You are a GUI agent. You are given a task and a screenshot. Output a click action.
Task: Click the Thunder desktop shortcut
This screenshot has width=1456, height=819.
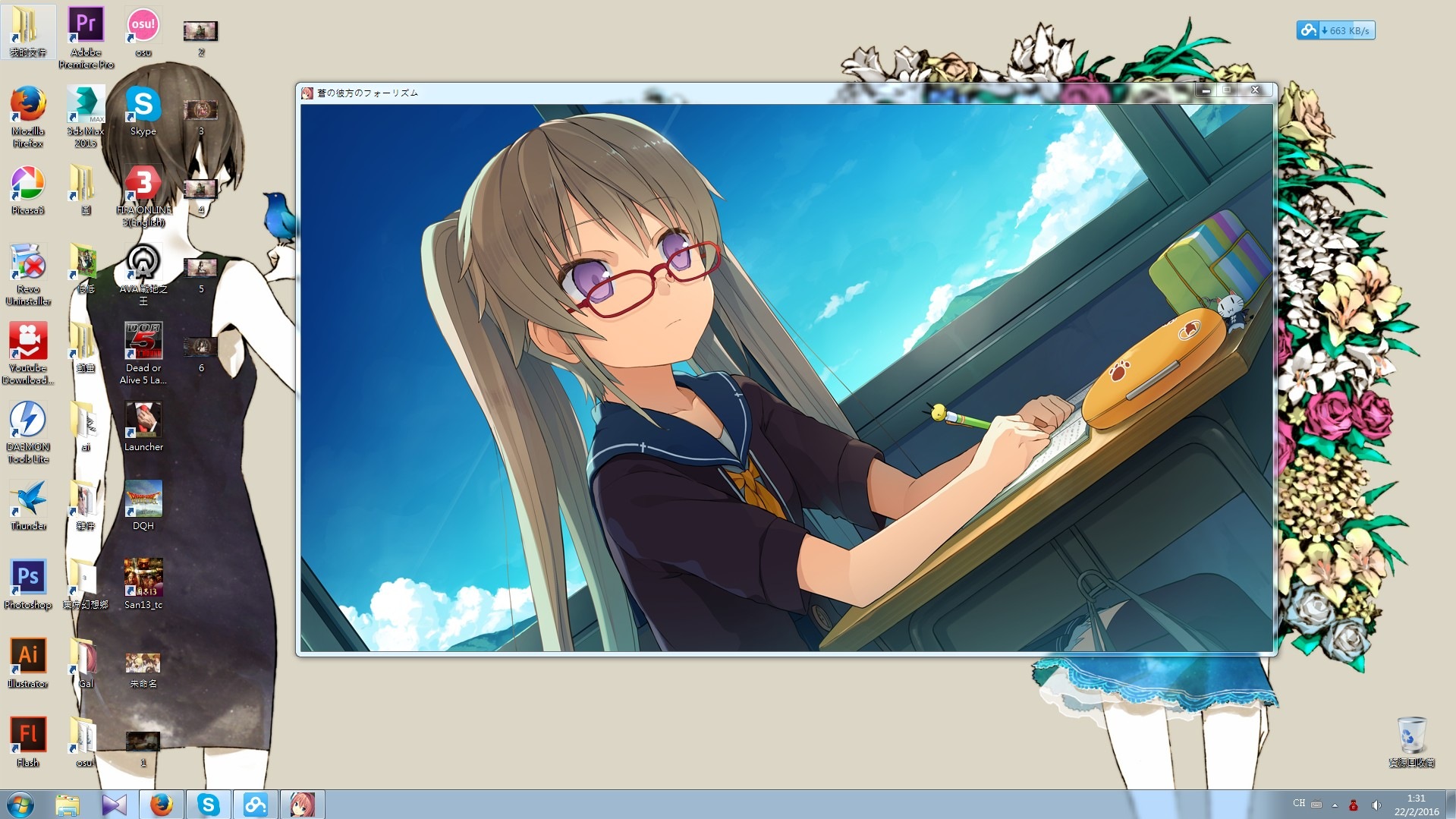(x=28, y=500)
